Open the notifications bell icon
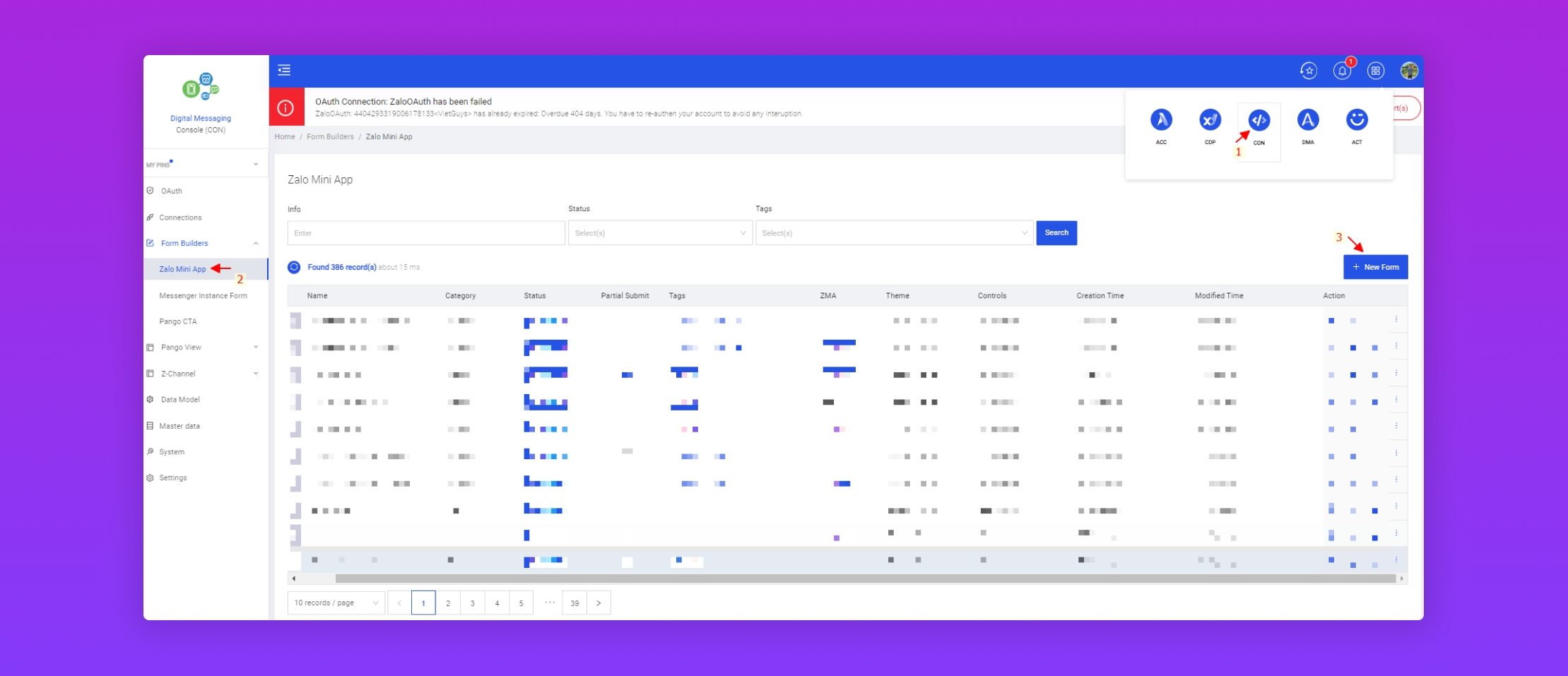The image size is (1568, 676). click(x=1341, y=71)
